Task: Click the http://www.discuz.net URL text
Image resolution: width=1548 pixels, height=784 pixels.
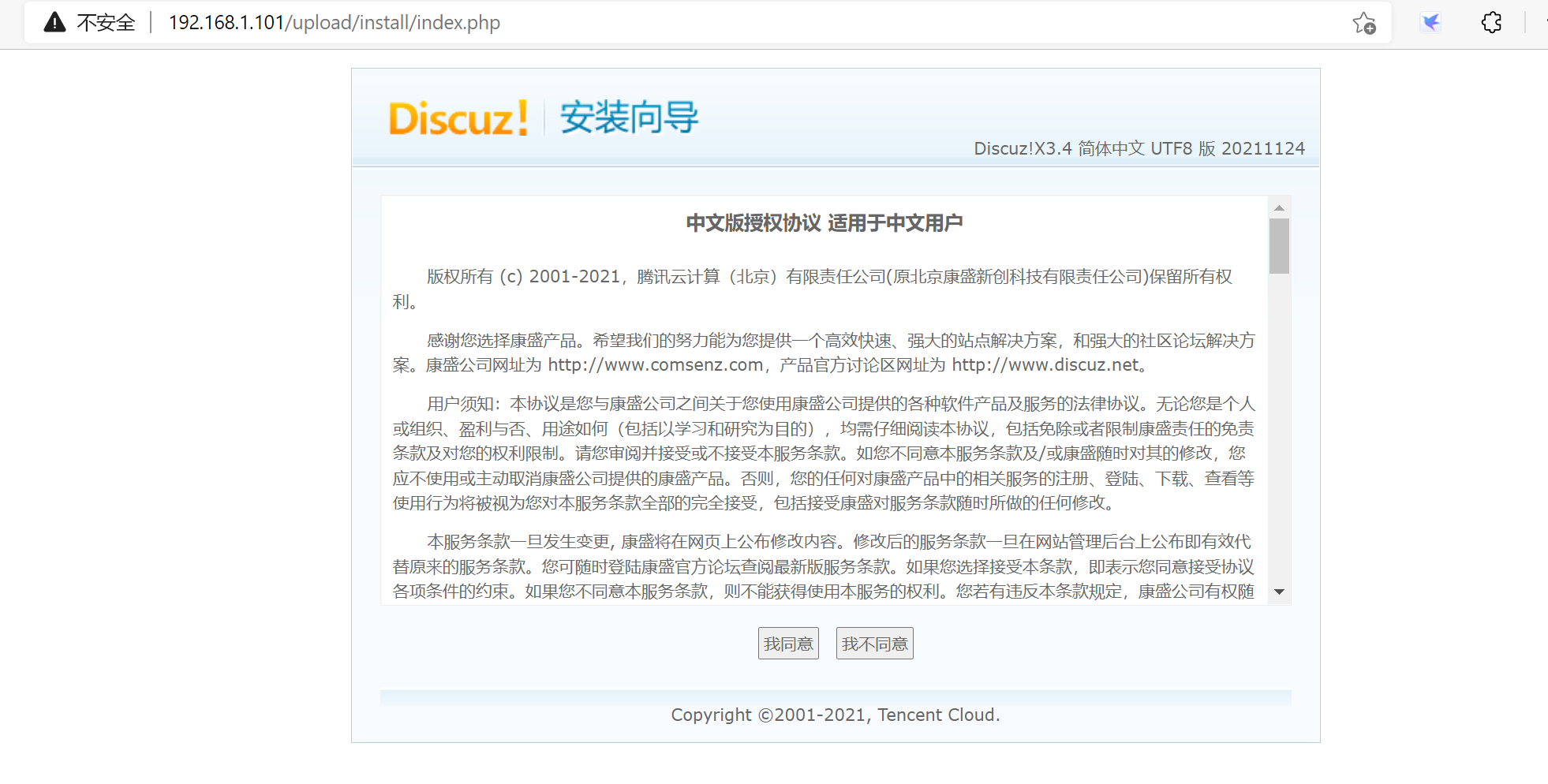Action: 1045,364
